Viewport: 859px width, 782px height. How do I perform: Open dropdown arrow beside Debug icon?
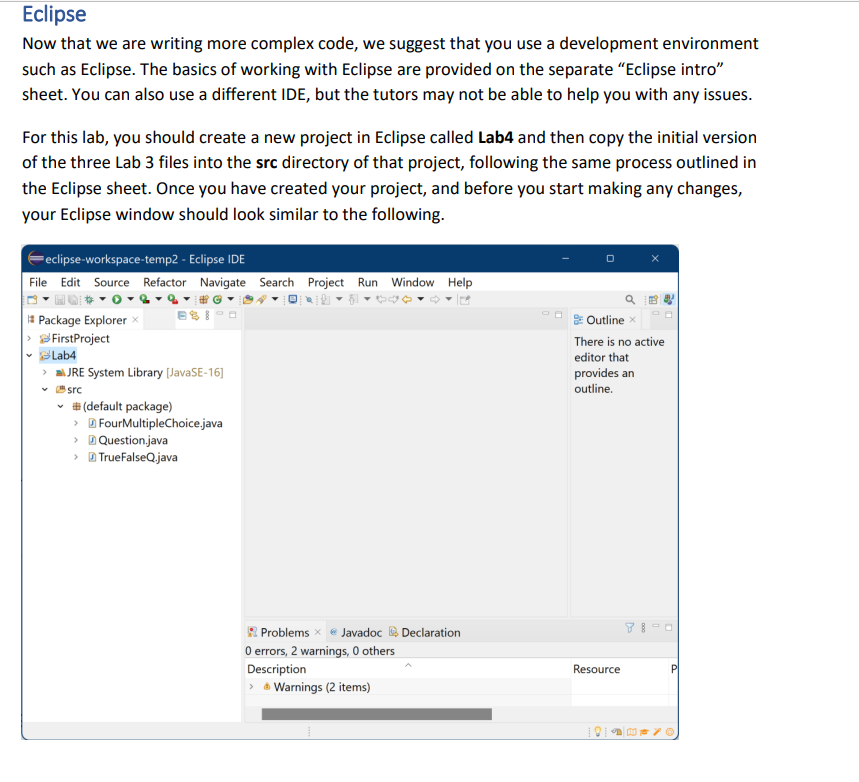click(x=102, y=299)
